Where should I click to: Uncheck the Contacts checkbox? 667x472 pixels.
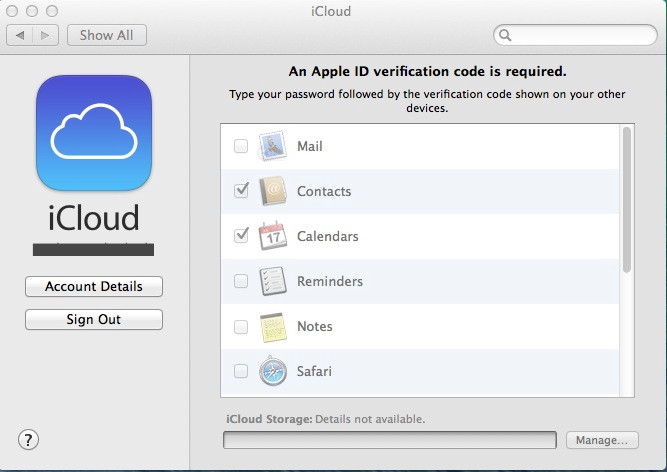click(241, 190)
